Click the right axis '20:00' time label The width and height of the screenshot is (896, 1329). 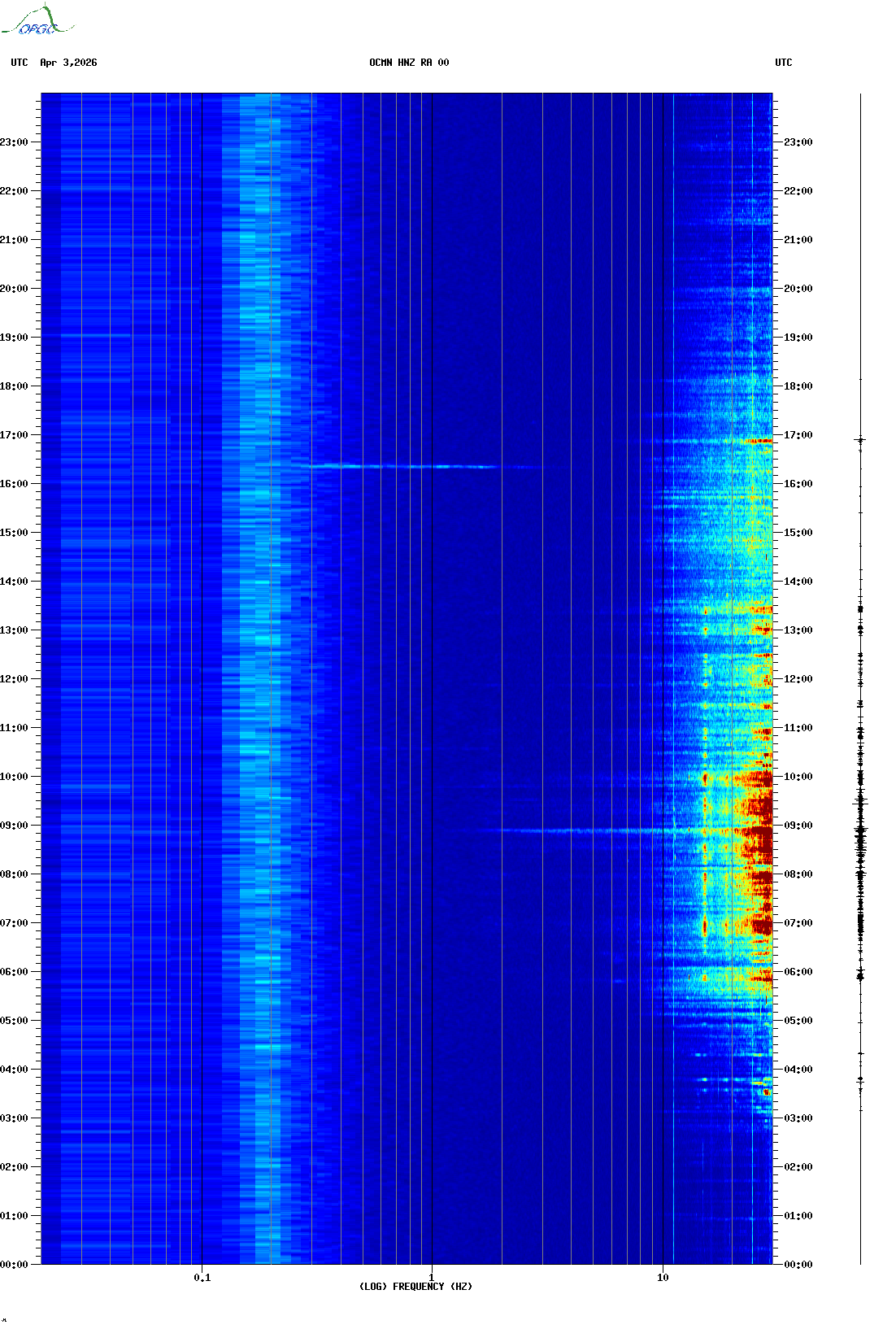point(798,289)
